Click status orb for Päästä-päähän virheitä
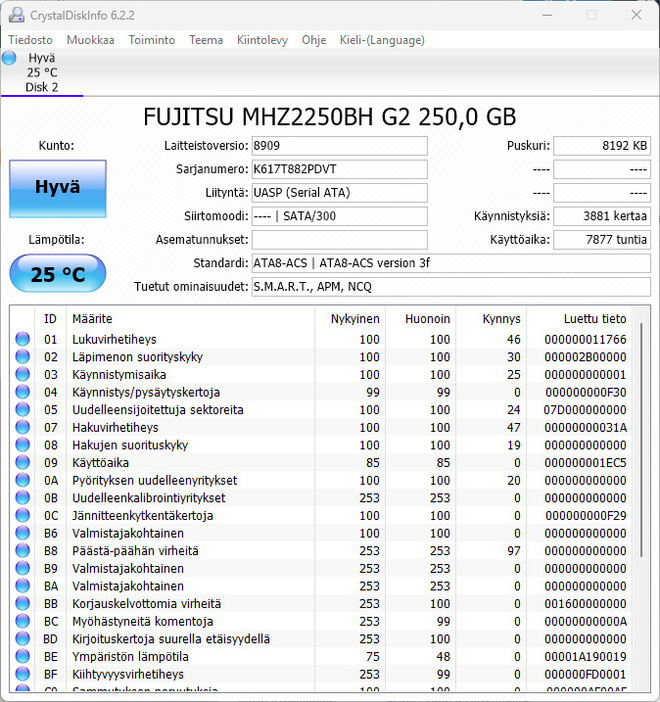This screenshot has height=702, width=660. (22, 550)
